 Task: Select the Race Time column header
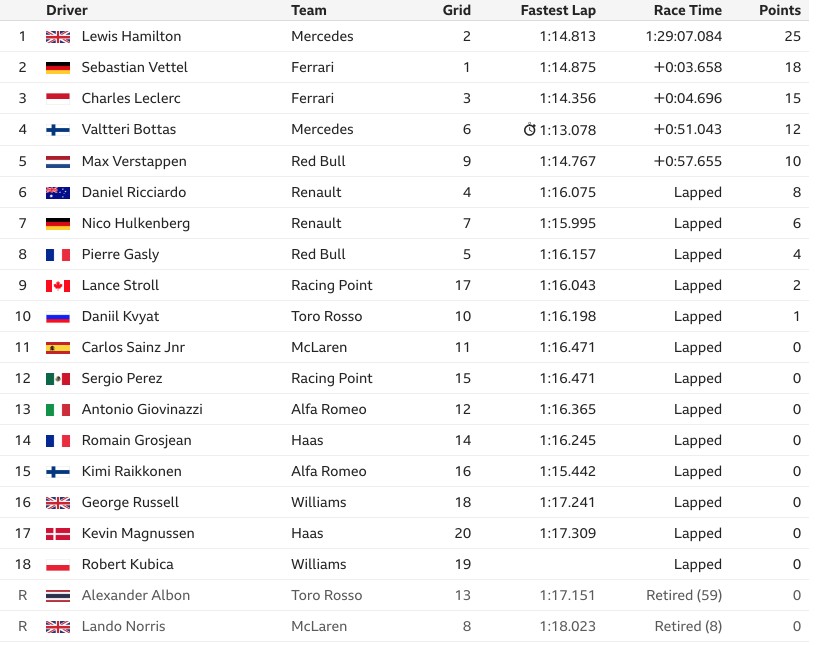point(687,10)
